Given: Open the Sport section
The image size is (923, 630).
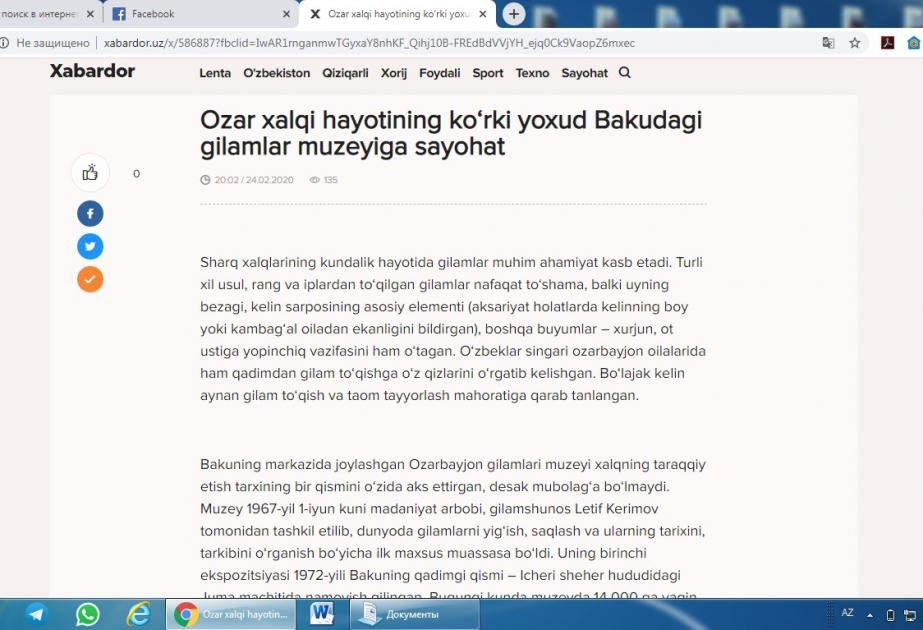Looking at the screenshot, I should [488, 73].
